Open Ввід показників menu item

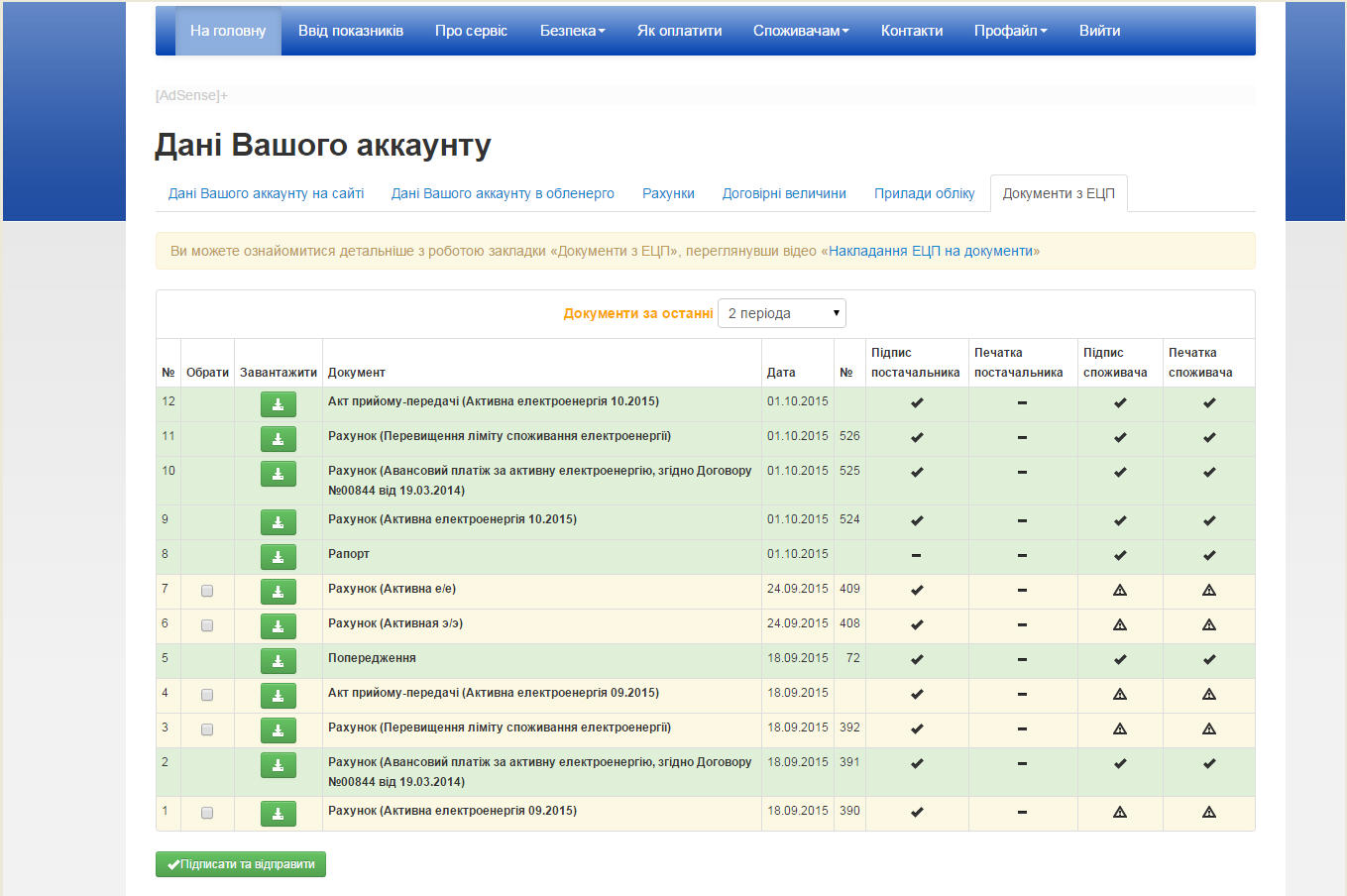point(351,31)
